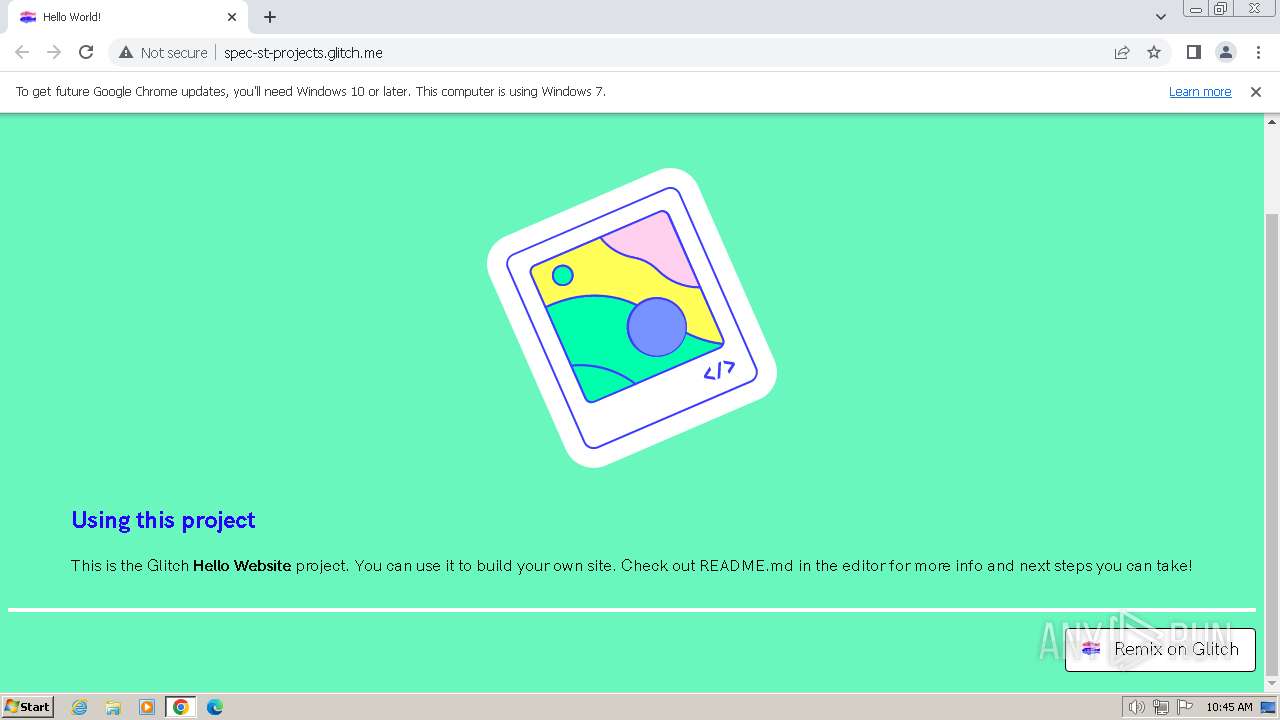Image resolution: width=1280 pixels, height=720 pixels.
Task: Dismiss the Chrome update notification bar
Action: pyautogui.click(x=1256, y=91)
